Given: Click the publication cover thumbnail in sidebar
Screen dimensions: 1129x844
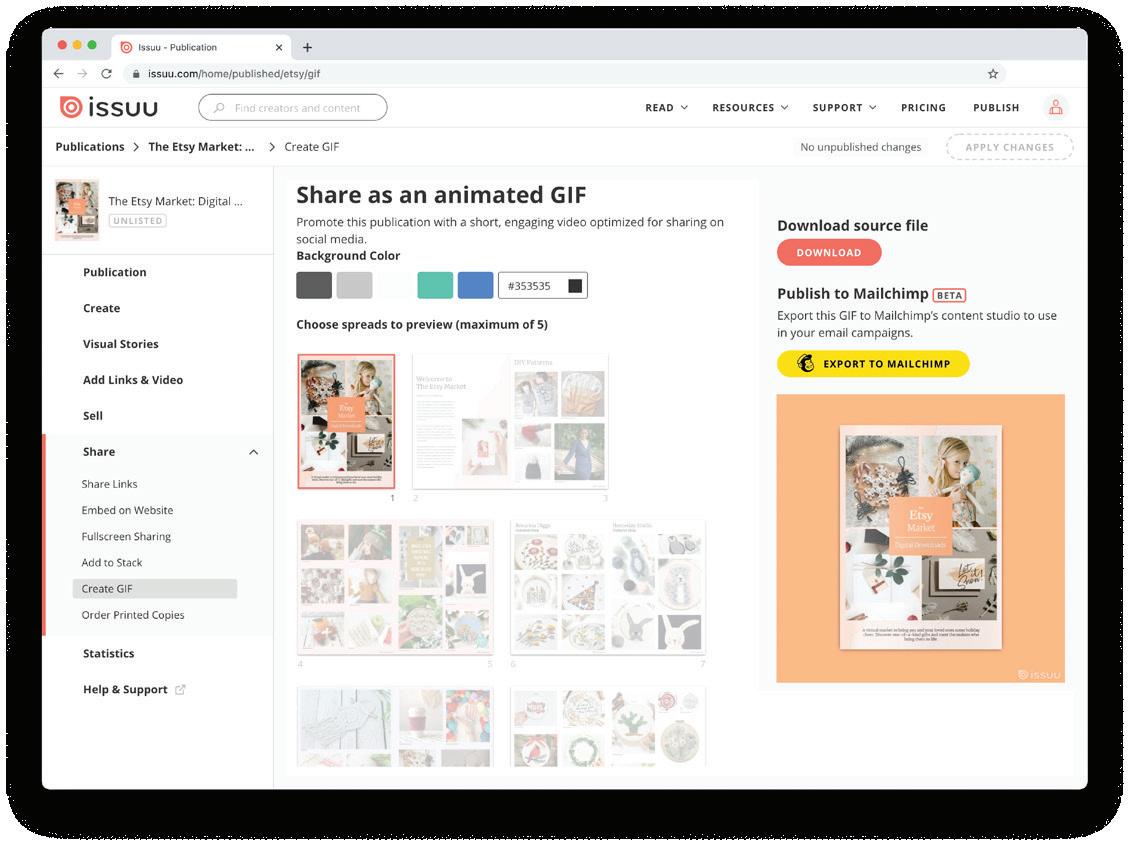Looking at the screenshot, I should pos(76,210).
